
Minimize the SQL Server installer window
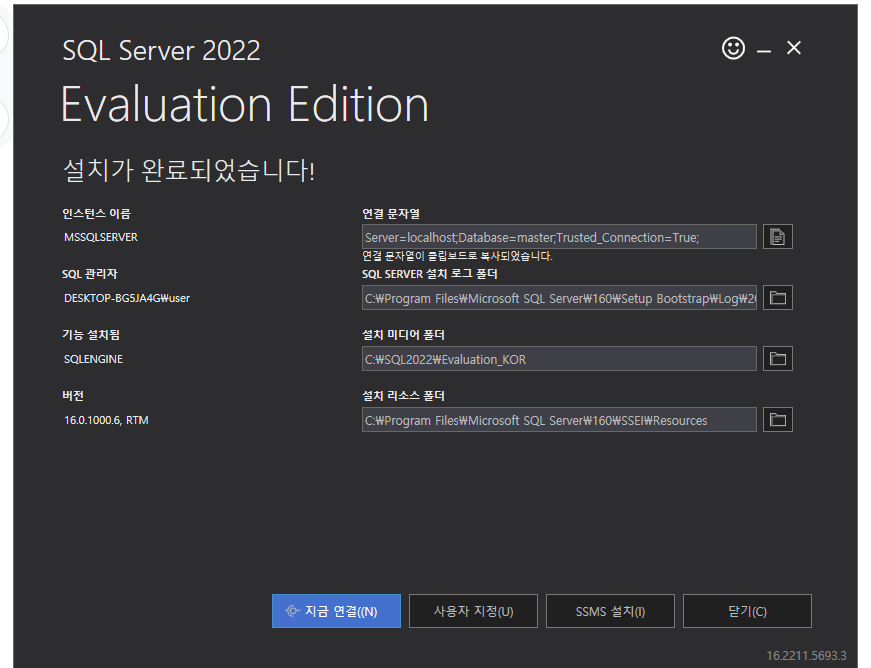click(763, 48)
